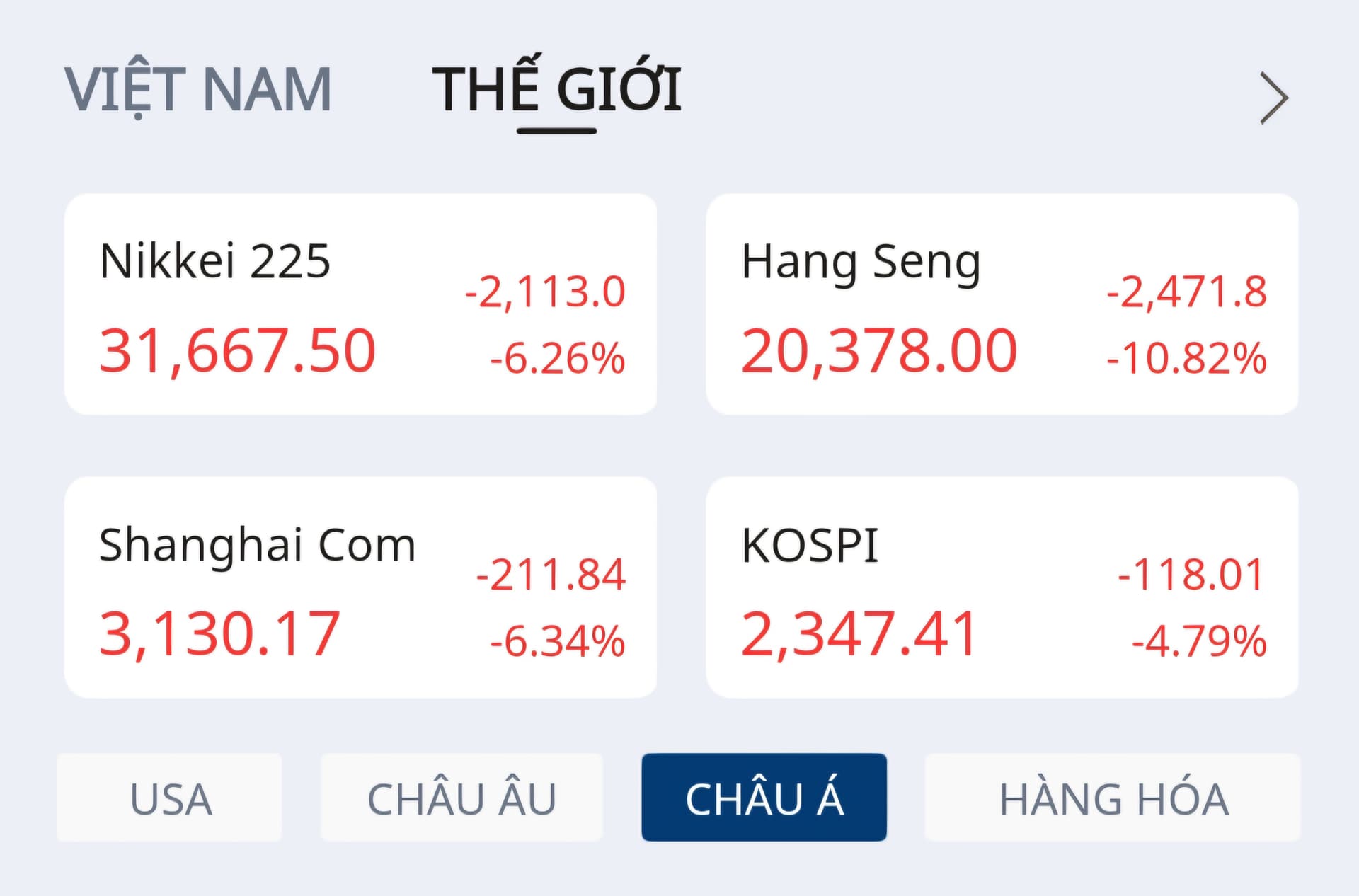Click the -6.26% Nikkei percent change

pos(557,358)
